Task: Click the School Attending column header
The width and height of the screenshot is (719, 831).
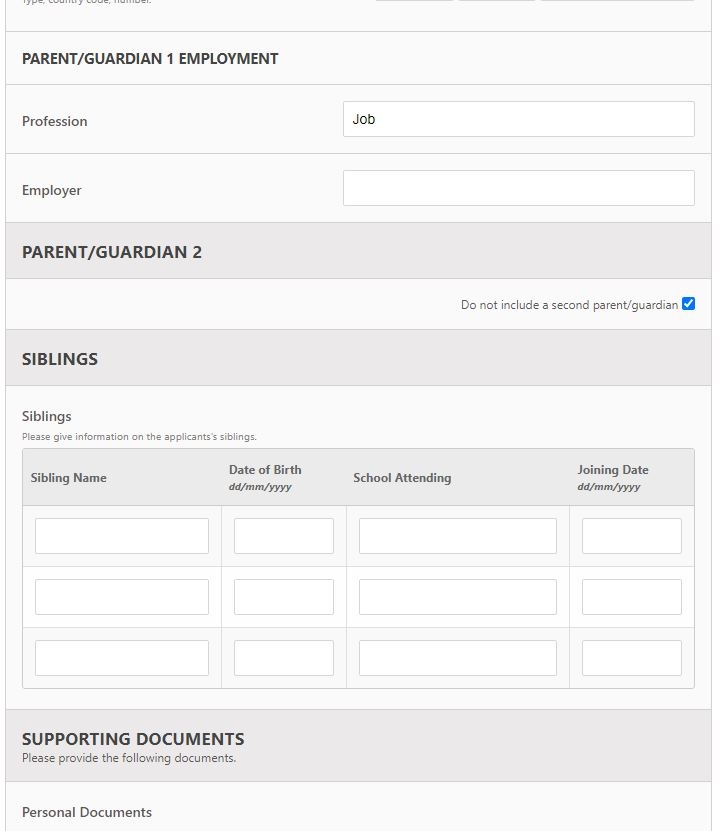Action: (x=402, y=478)
